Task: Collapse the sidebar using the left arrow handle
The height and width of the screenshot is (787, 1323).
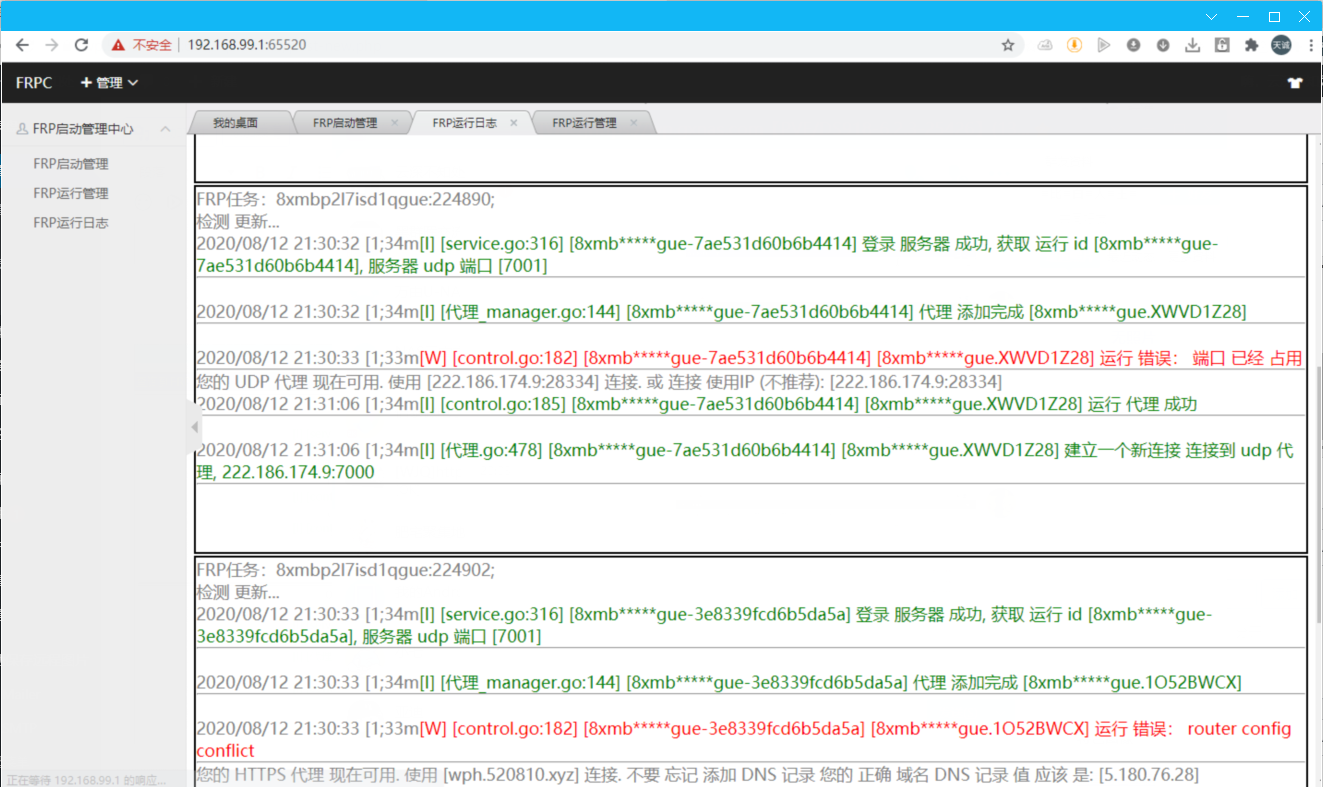Action: click(x=194, y=428)
